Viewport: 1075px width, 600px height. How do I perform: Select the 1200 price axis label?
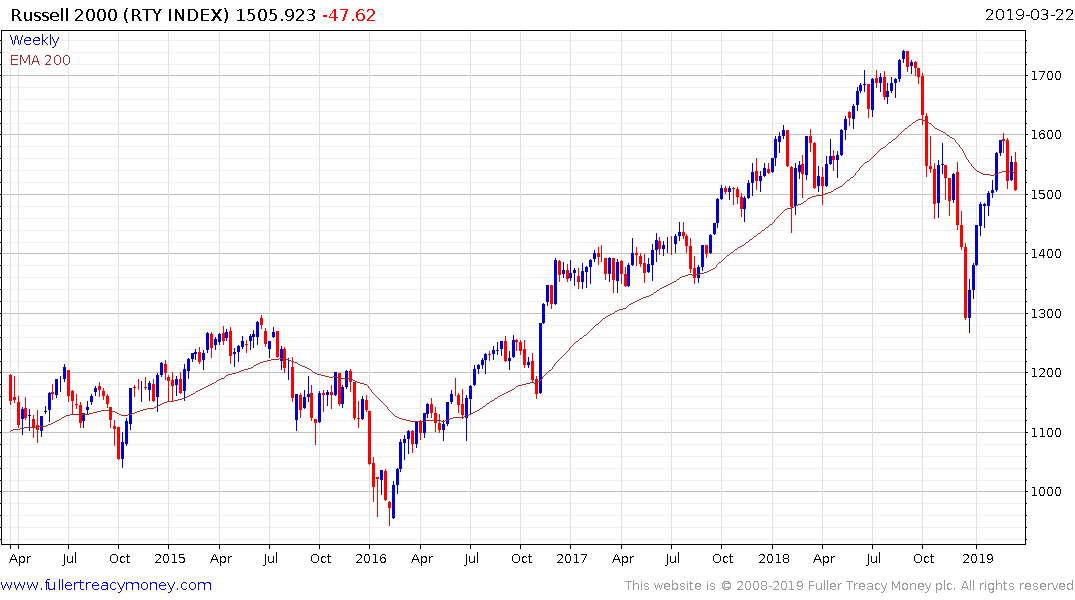[x=1046, y=373]
